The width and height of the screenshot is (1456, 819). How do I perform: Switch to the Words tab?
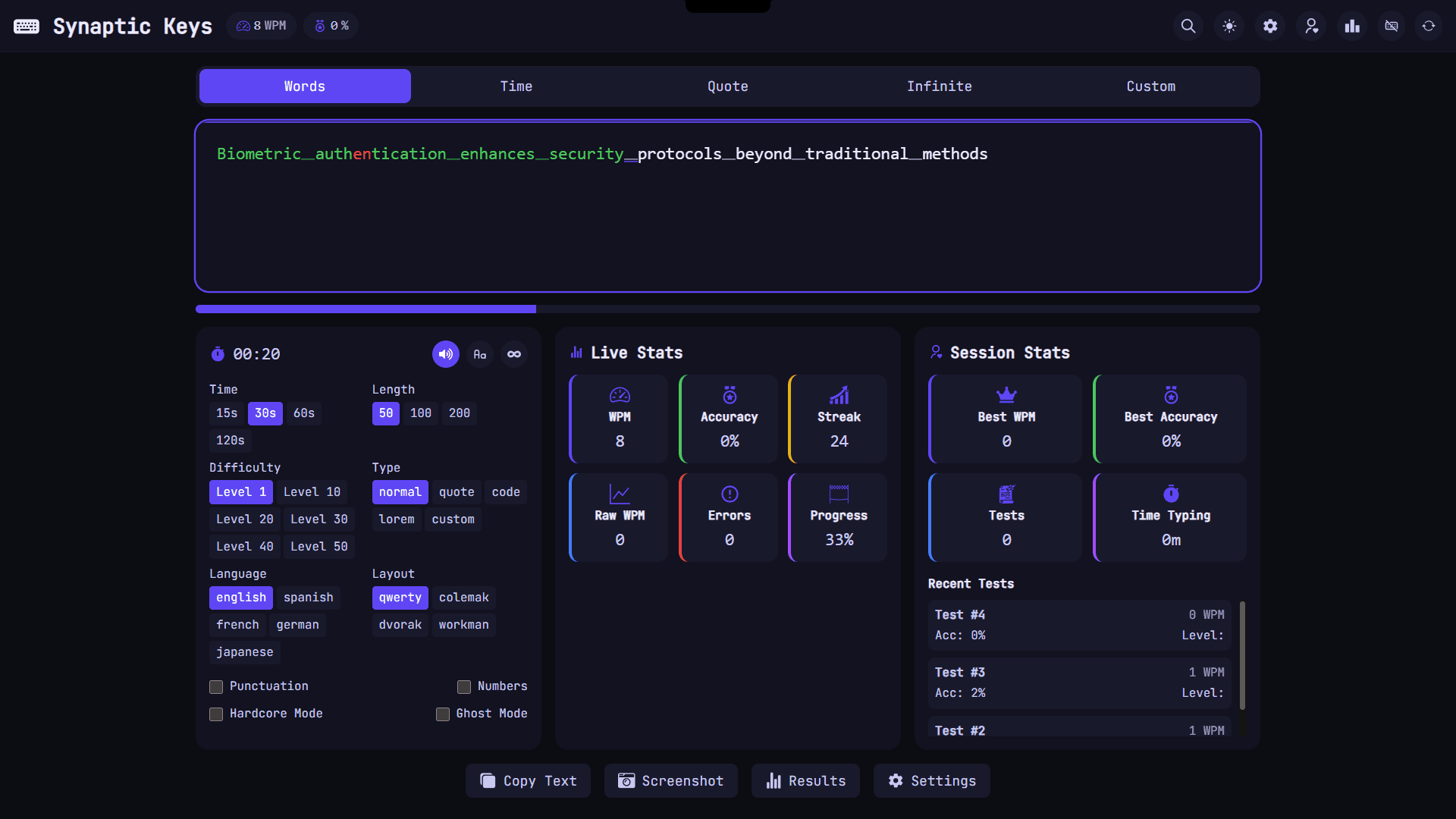[x=305, y=86]
